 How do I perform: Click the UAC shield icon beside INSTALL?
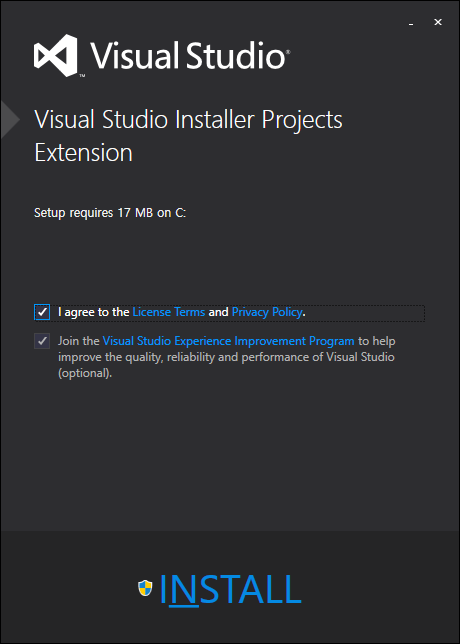coord(145,588)
